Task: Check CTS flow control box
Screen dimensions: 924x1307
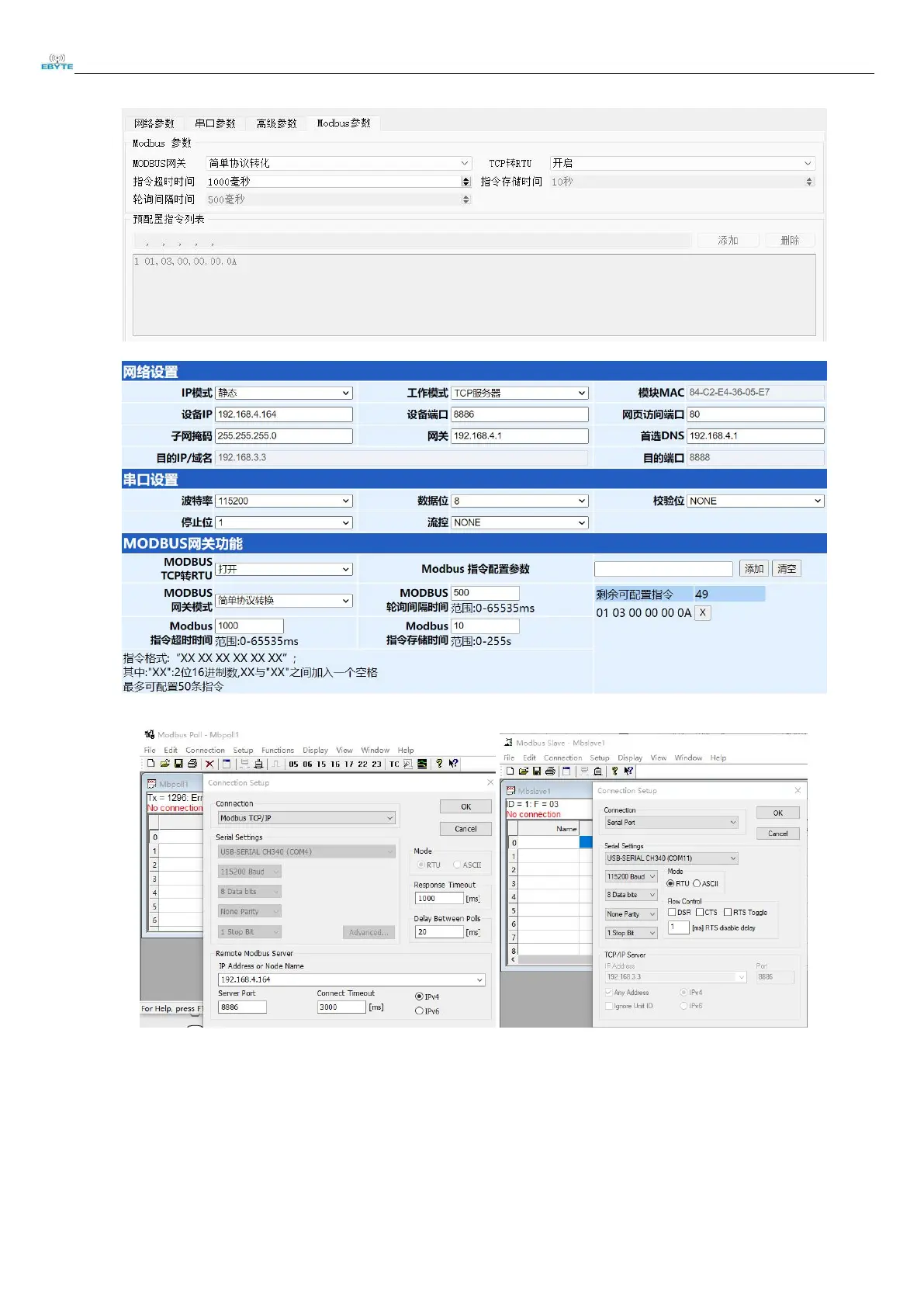Action: (x=700, y=912)
